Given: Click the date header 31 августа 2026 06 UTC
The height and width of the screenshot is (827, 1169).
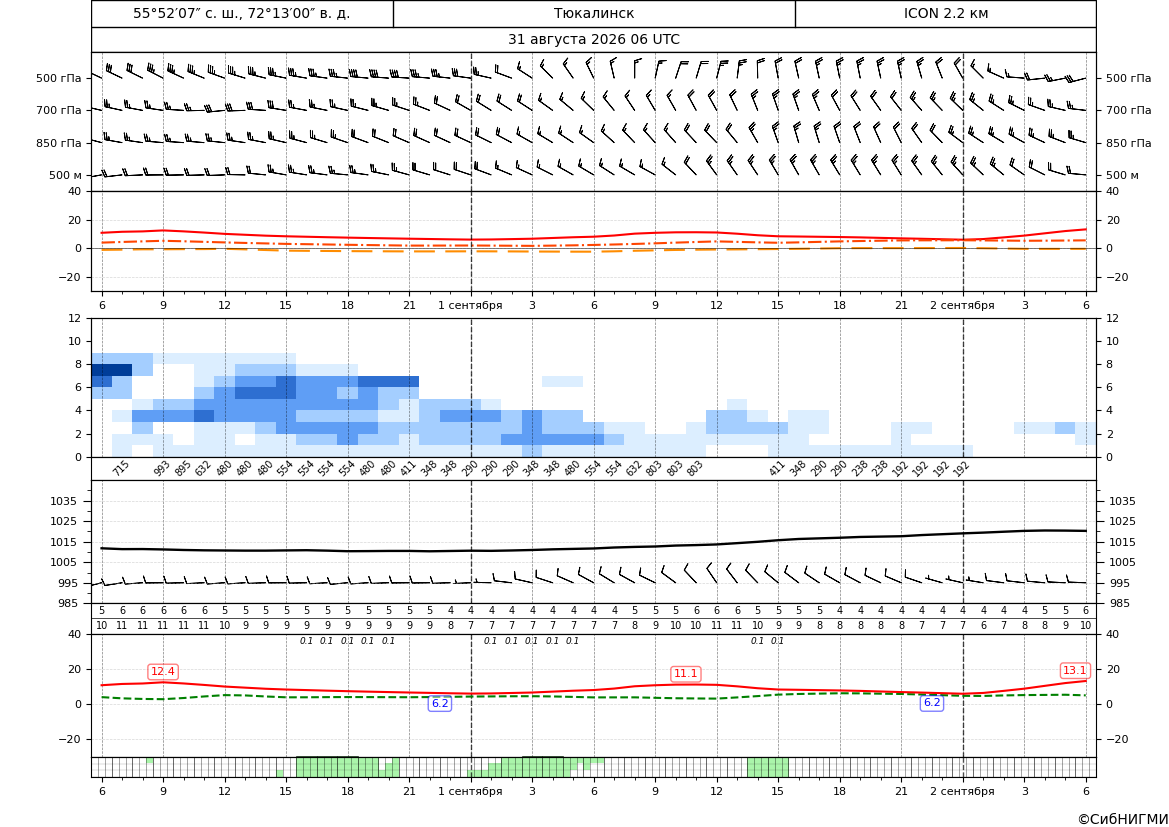Looking at the screenshot, I should click(x=593, y=40).
